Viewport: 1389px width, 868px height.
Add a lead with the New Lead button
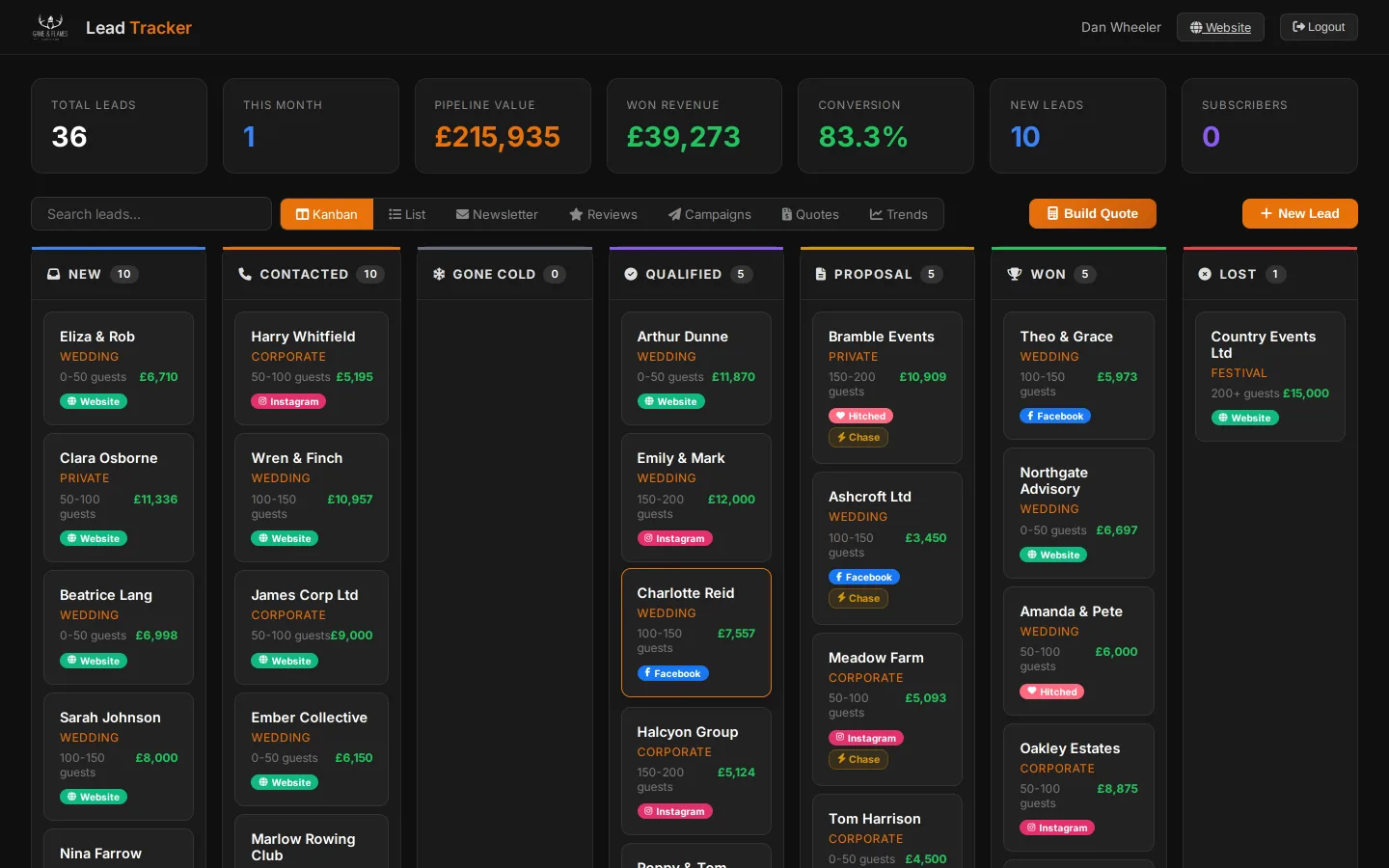(x=1300, y=214)
